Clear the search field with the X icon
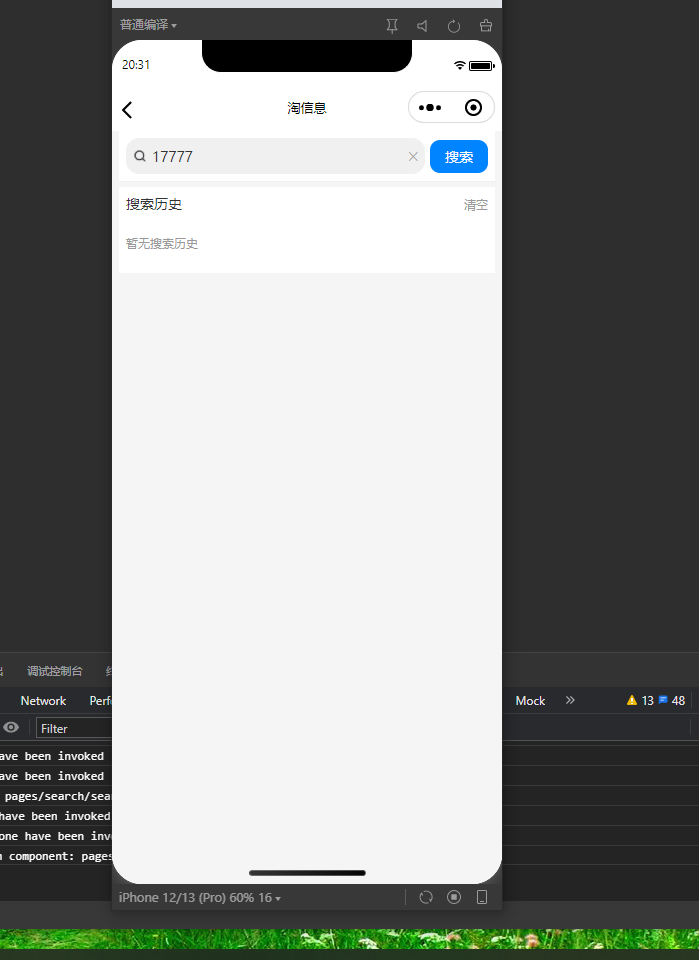The width and height of the screenshot is (699, 960). [x=413, y=157]
